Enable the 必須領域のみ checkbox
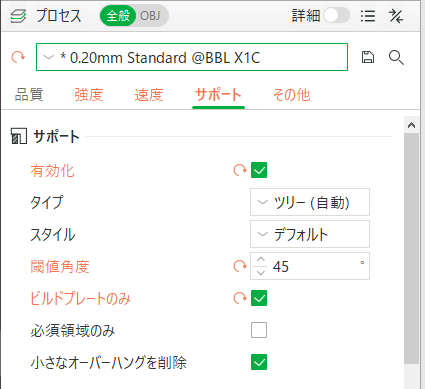The width and height of the screenshot is (425, 389). click(x=259, y=330)
